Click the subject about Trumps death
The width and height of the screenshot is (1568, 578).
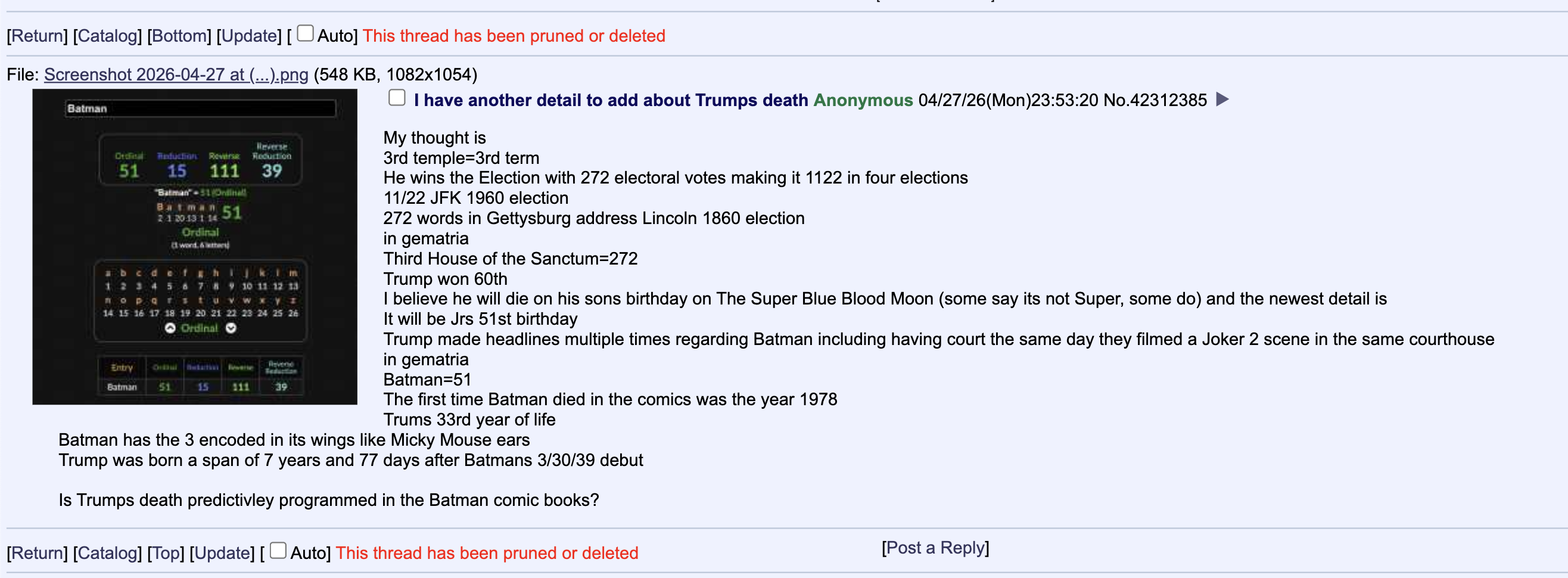[x=611, y=100]
